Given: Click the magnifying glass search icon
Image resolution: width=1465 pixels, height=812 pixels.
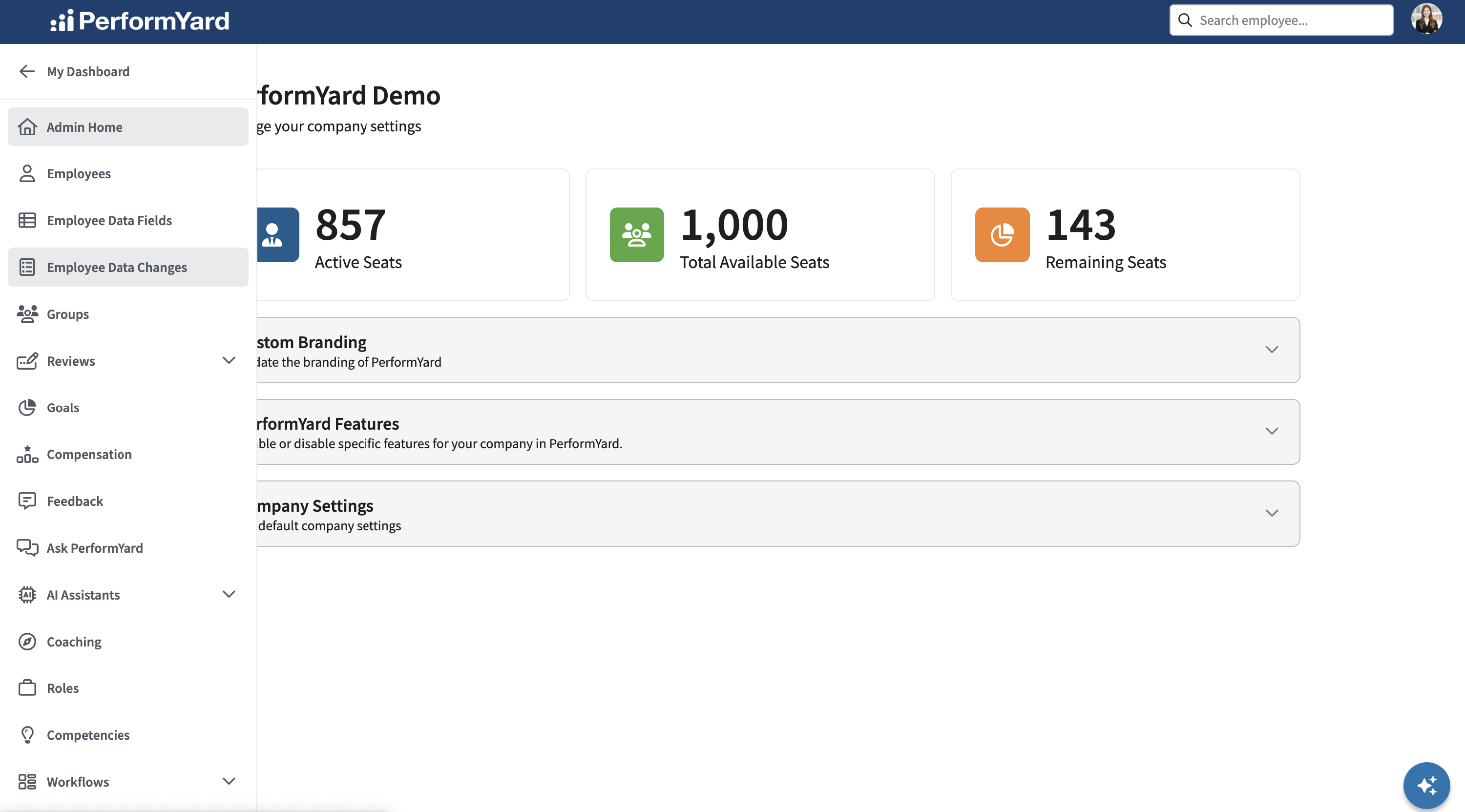Looking at the screenshot, I should click(1185, 21).
